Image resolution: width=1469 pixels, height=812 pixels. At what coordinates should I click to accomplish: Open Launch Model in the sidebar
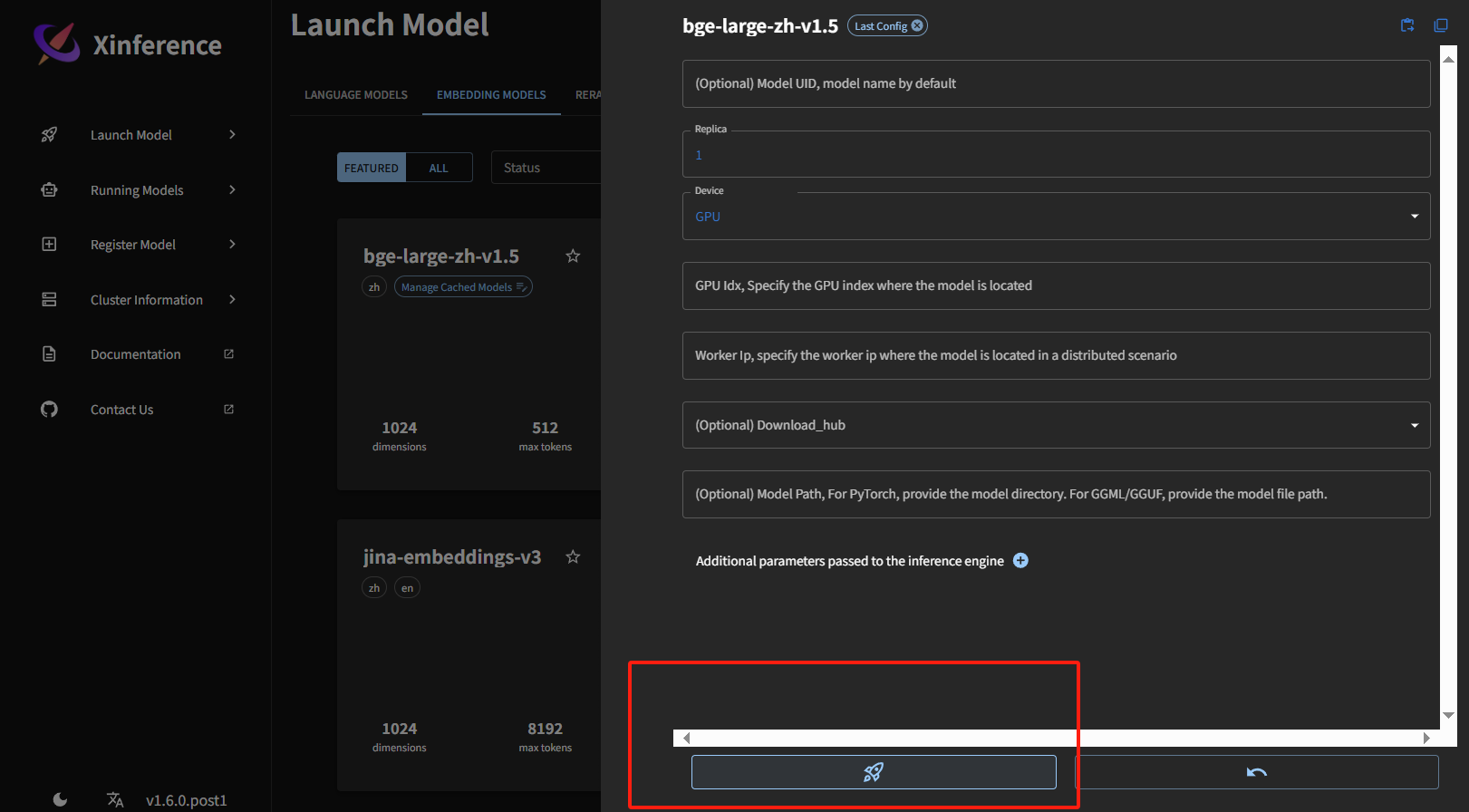tap(131, 135)
